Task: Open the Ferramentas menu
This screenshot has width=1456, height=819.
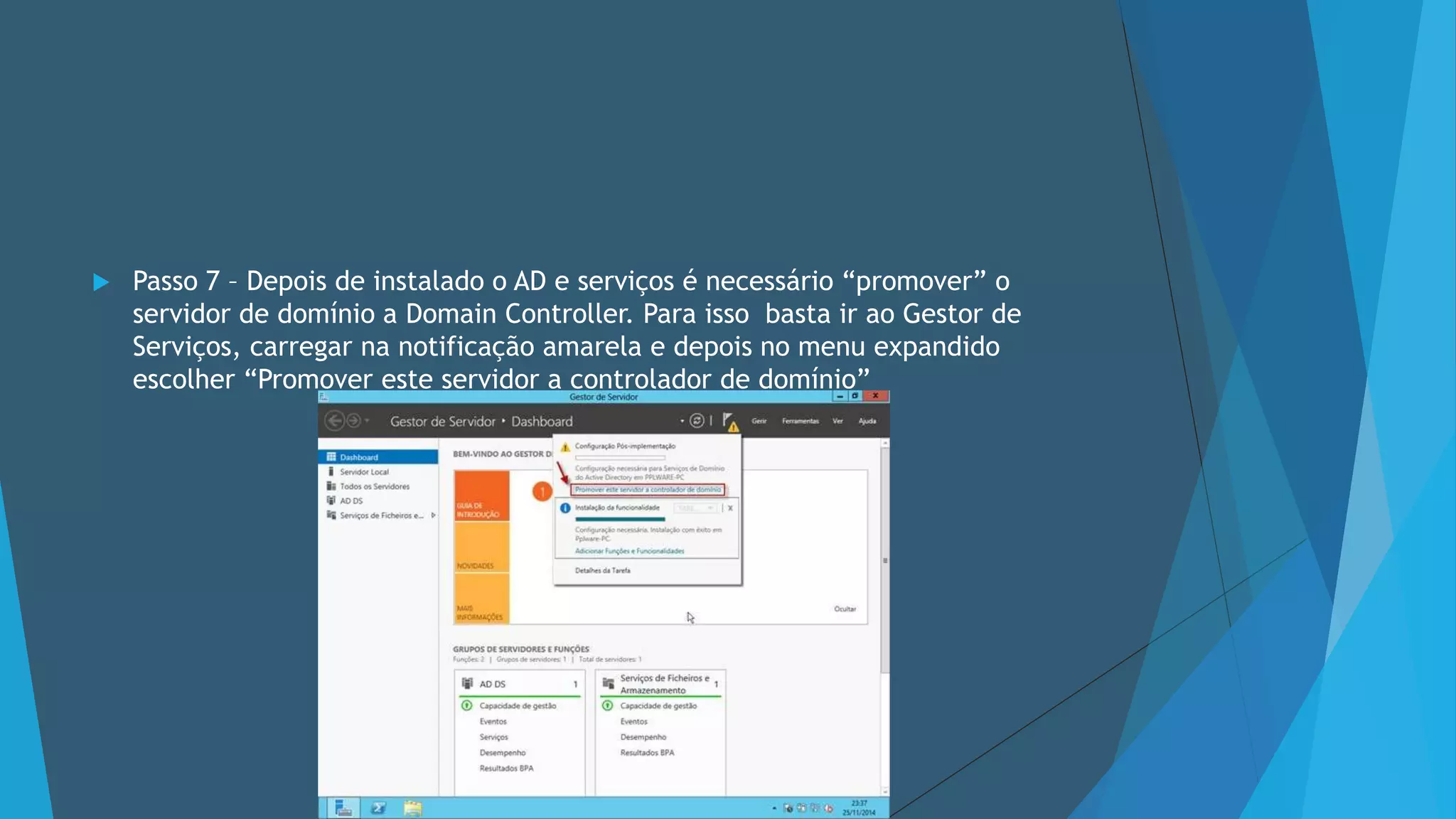Action: (801, 422)
